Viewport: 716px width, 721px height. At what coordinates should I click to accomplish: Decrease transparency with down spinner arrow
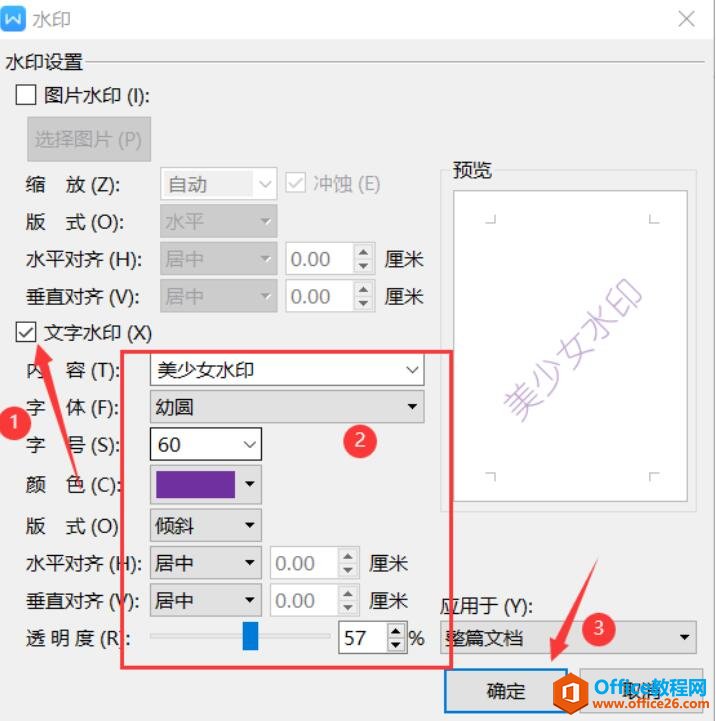[x=396, y=645]
